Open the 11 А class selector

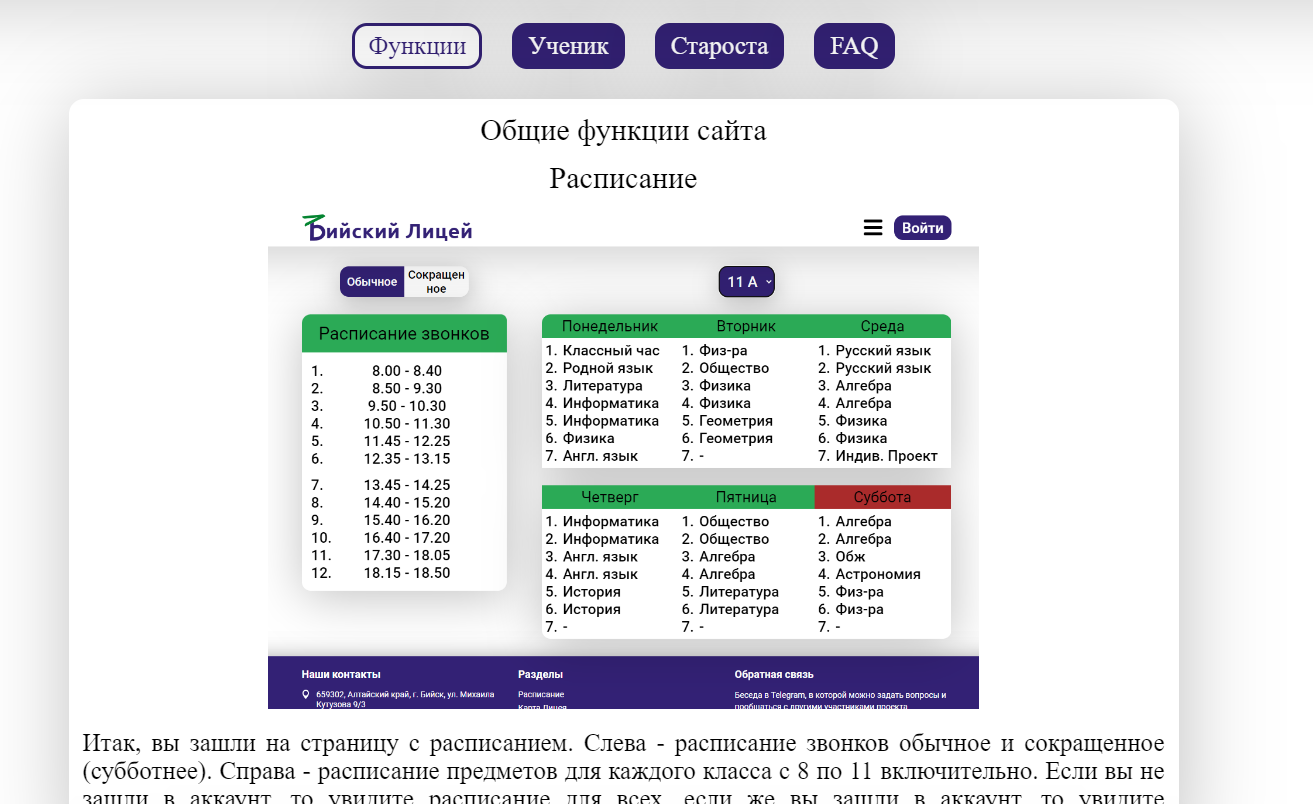746,281
